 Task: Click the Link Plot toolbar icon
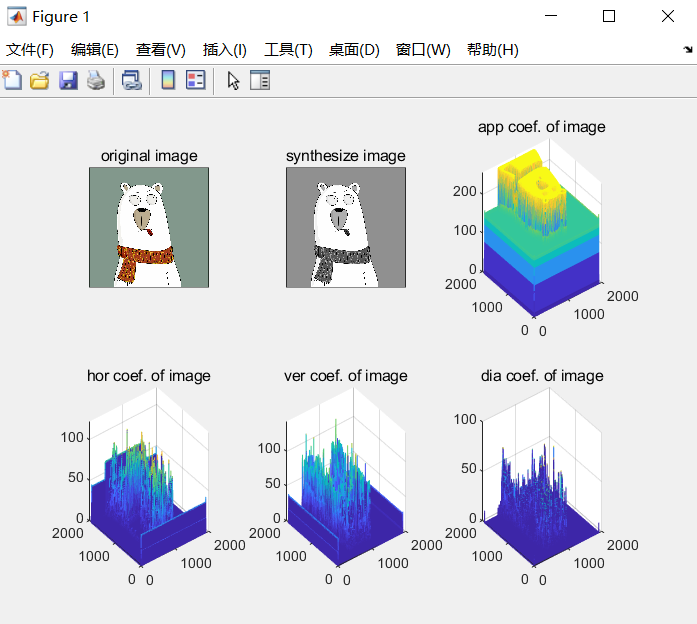(132, 80)
